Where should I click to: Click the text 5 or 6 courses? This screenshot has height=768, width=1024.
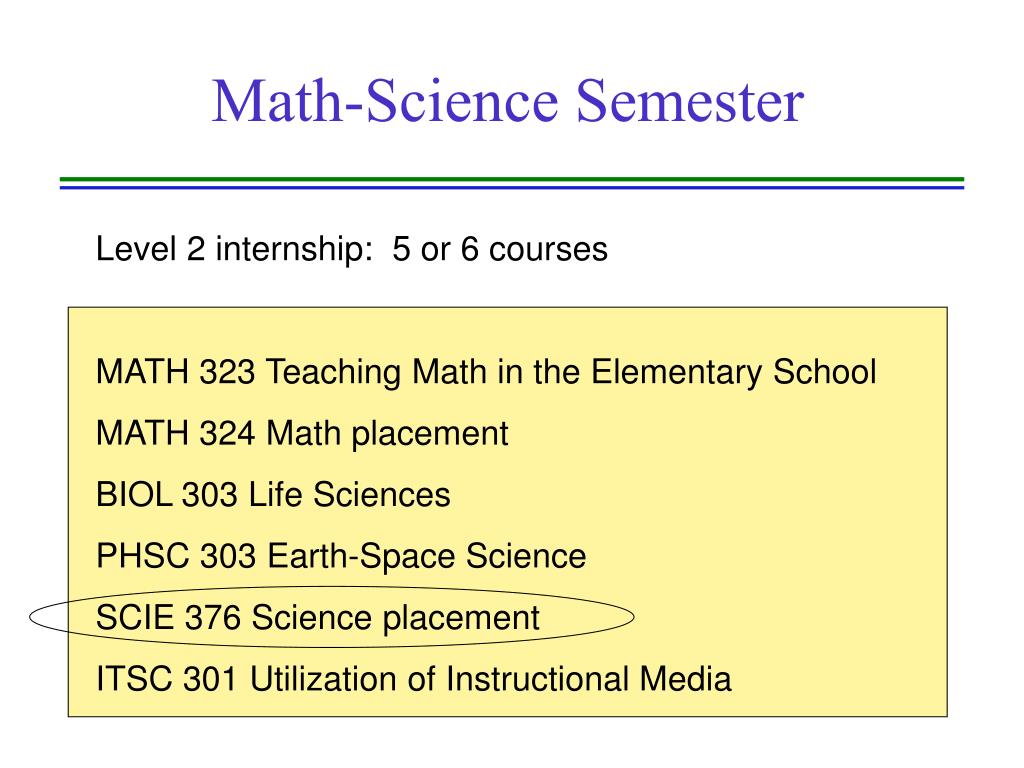500,249
